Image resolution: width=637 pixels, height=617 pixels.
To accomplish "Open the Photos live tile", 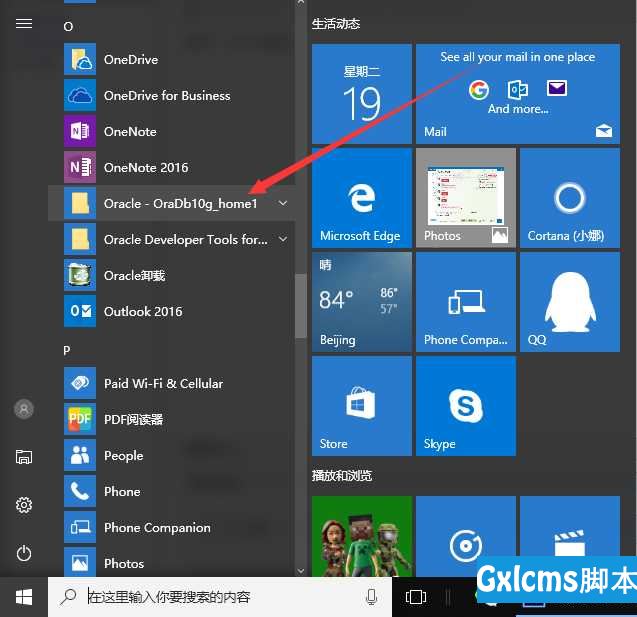I will (x=466, y=198).
